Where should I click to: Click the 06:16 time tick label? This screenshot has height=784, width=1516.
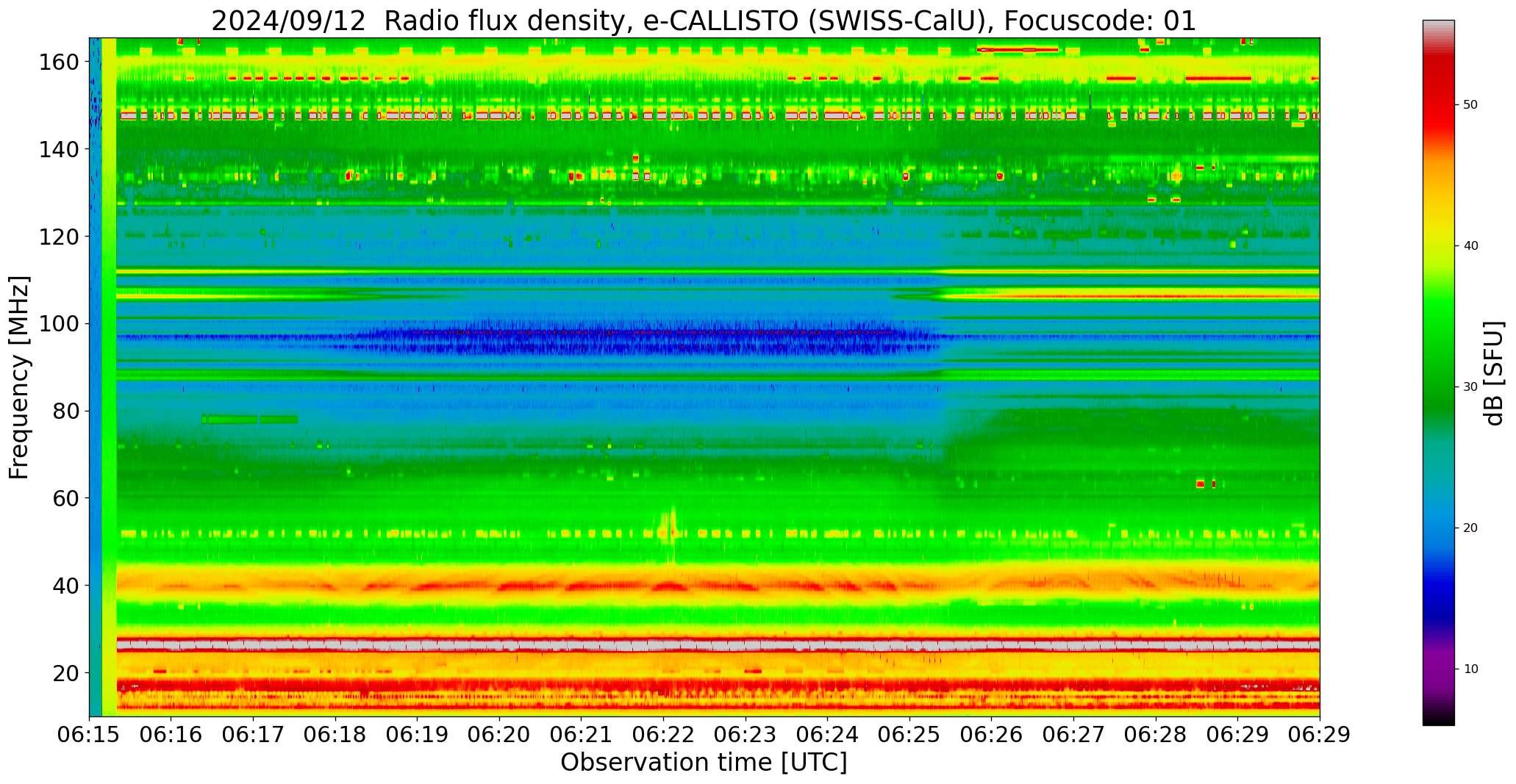pos(171,735)
